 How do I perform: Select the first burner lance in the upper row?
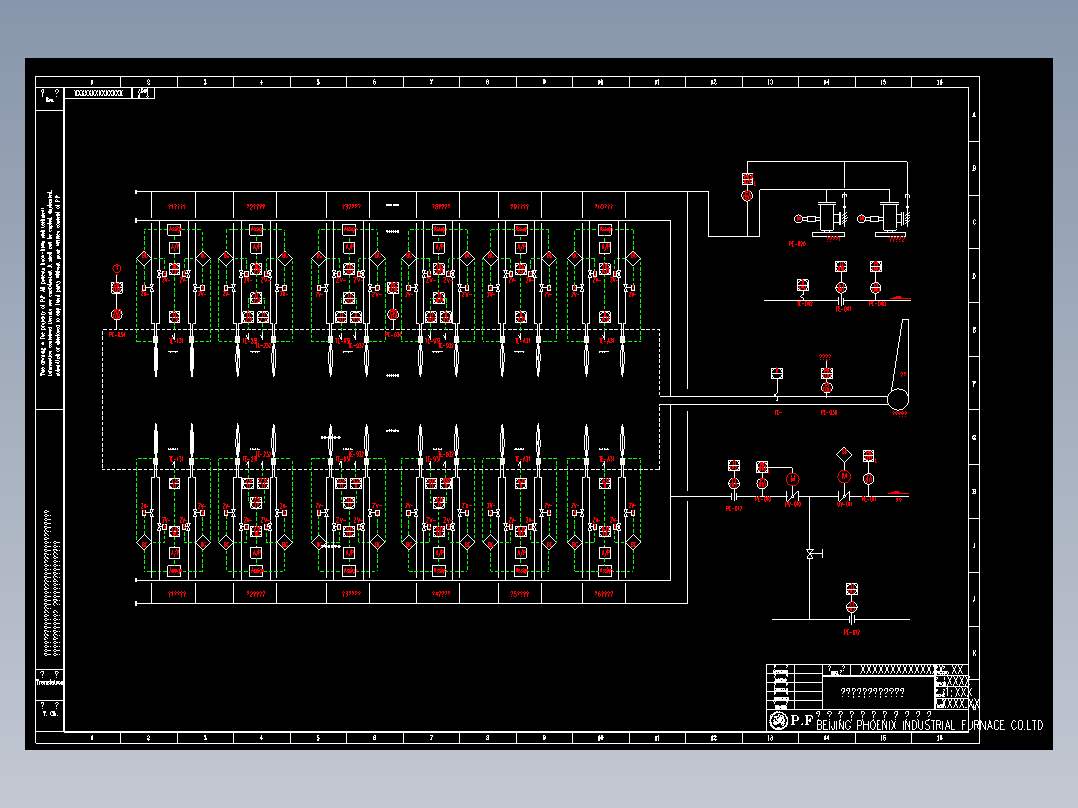pos(155,354)
